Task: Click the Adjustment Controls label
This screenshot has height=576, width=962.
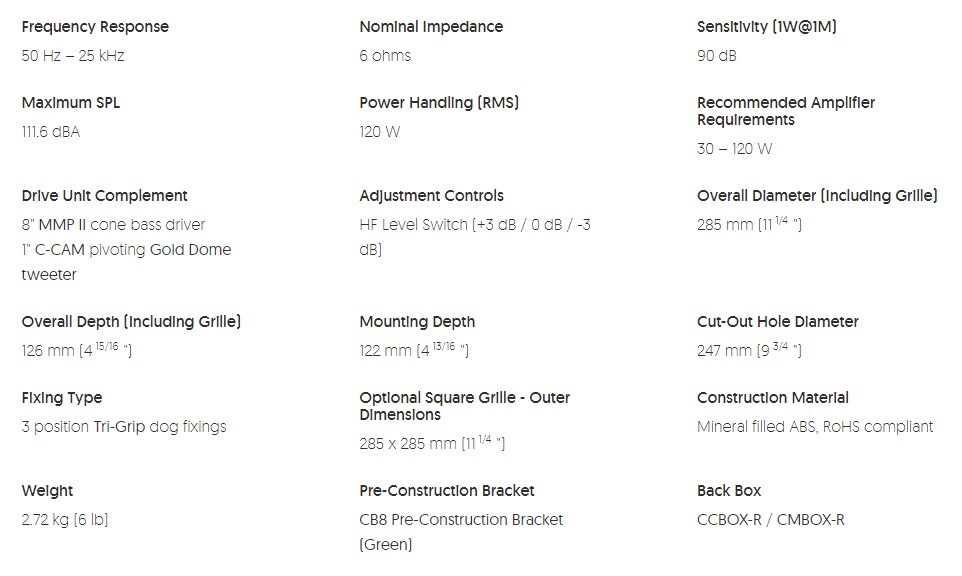Action: pyautogui.click(x=431, y=196)
